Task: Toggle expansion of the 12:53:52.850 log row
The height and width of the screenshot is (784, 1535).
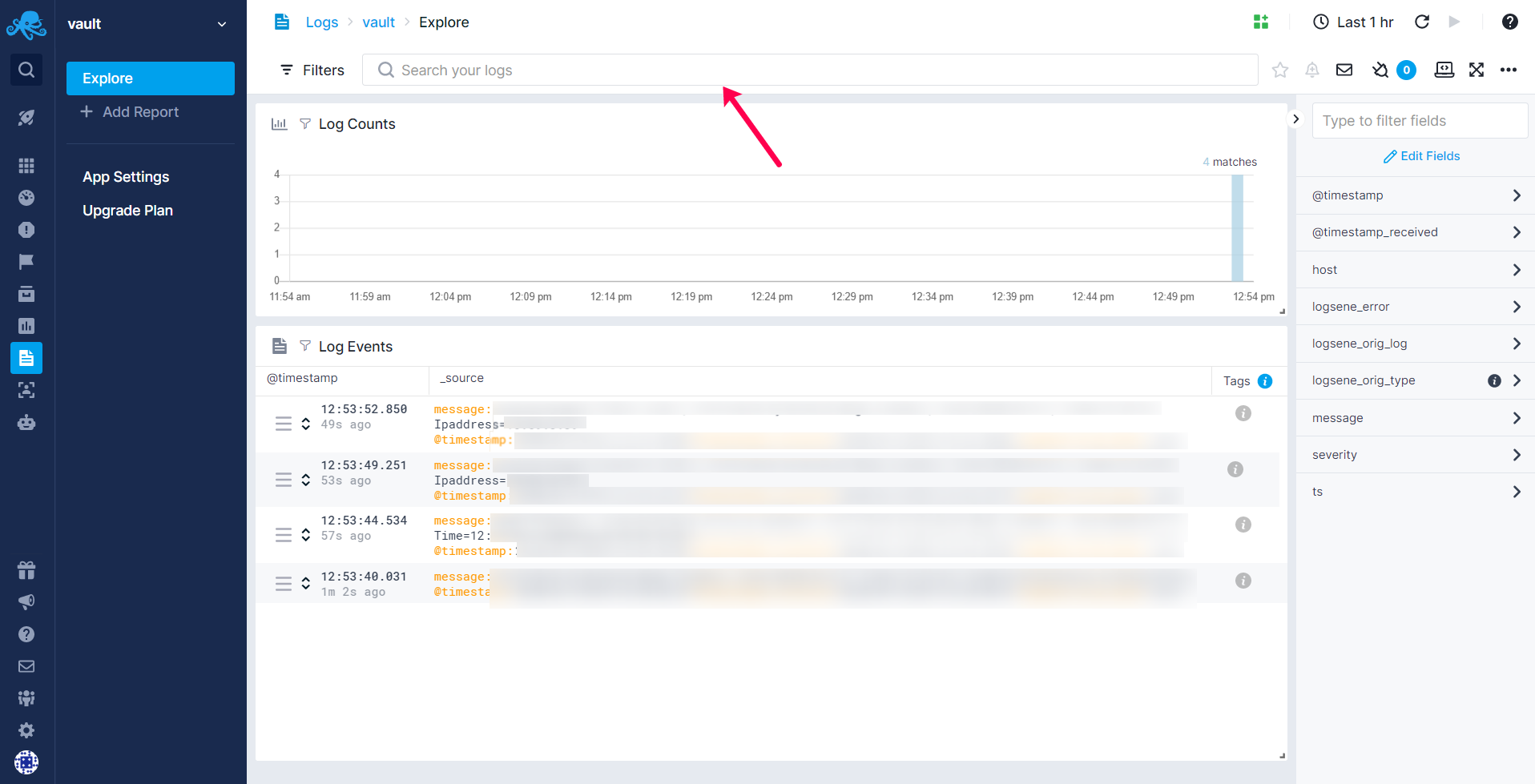Action: [x=305, y=424]
